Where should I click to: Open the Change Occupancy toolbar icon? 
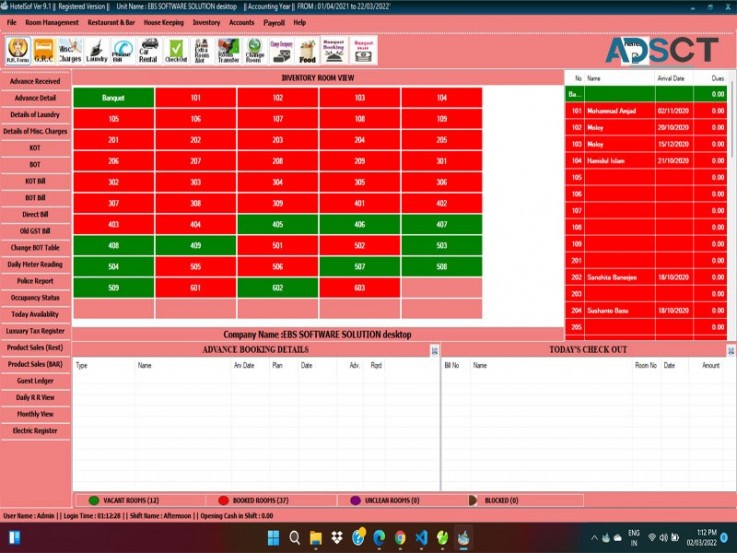click(281, 50)
